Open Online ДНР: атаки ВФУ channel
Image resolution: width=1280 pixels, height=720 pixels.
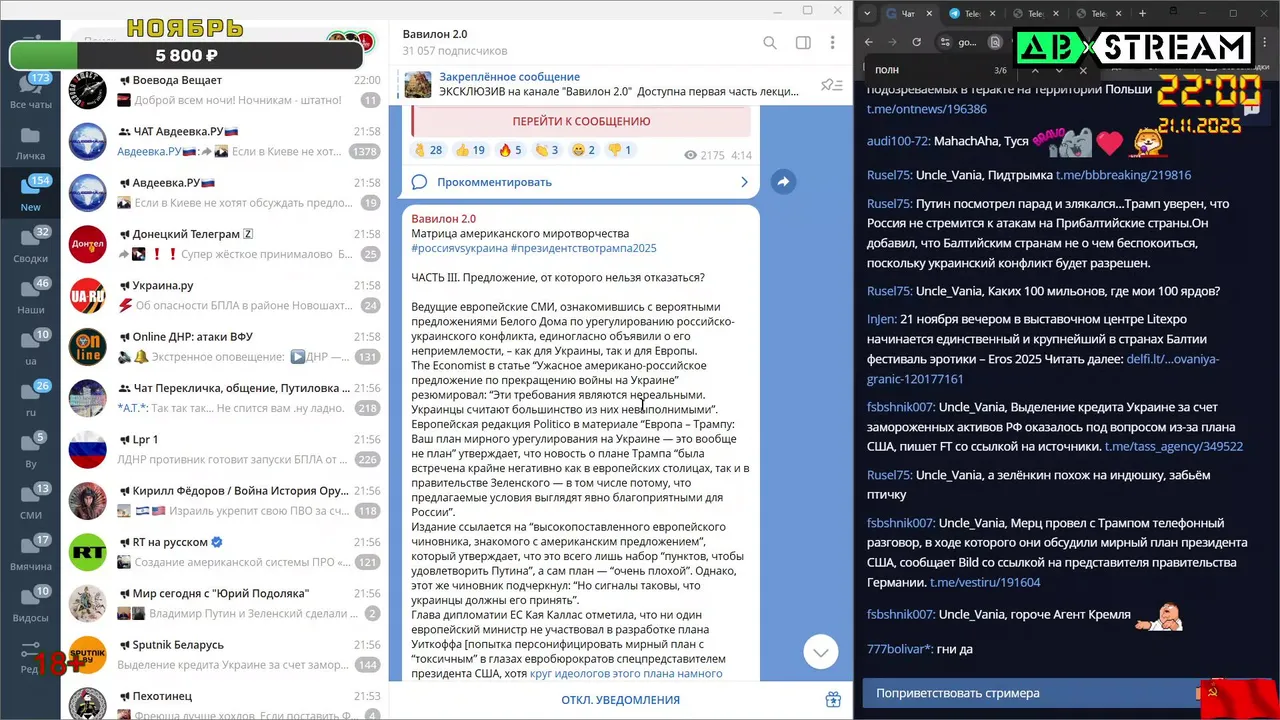[224, 347]
